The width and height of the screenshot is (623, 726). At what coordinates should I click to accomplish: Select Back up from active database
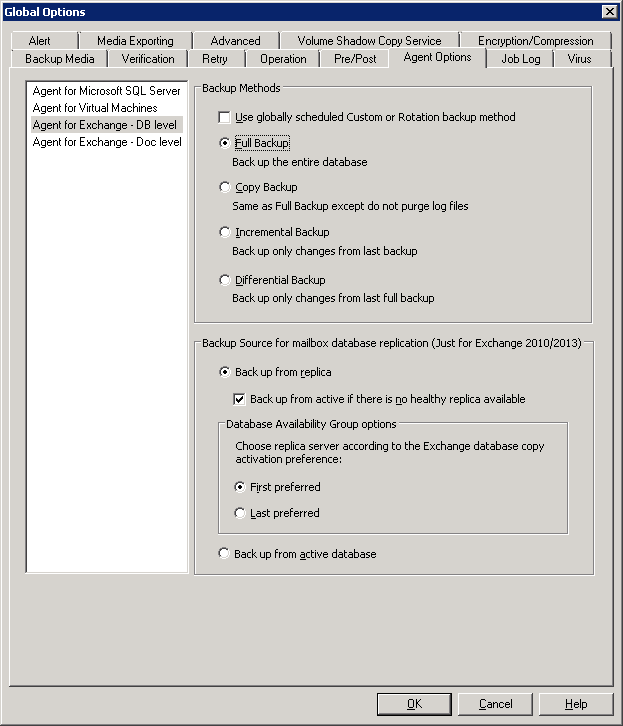pyautogui.click(x=224, y=553)
